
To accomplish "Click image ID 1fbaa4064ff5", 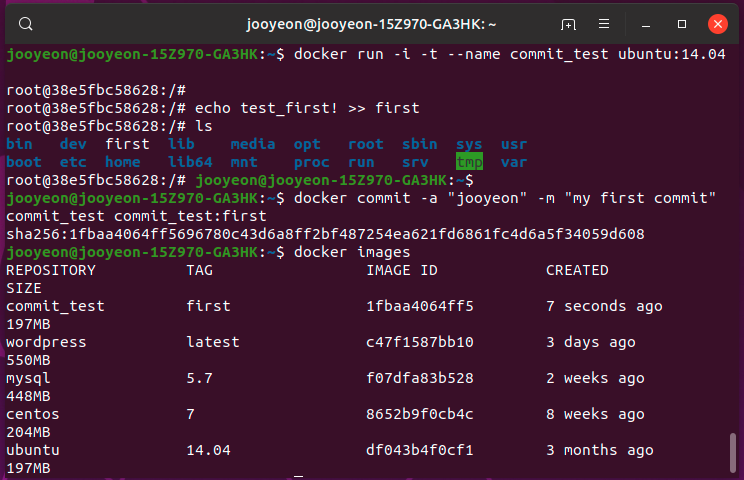I will pos(419,306).
